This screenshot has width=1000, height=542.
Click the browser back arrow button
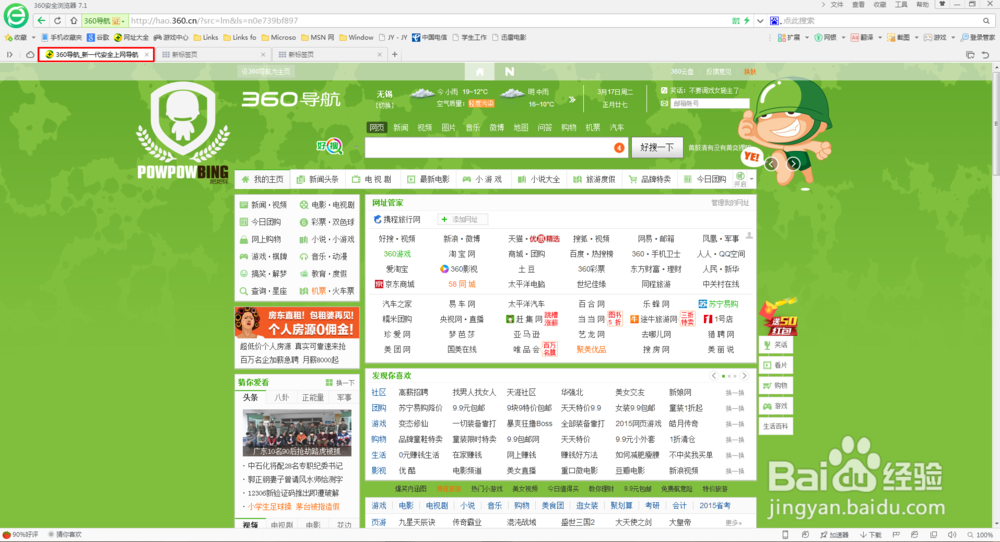[x=41, y=20]
